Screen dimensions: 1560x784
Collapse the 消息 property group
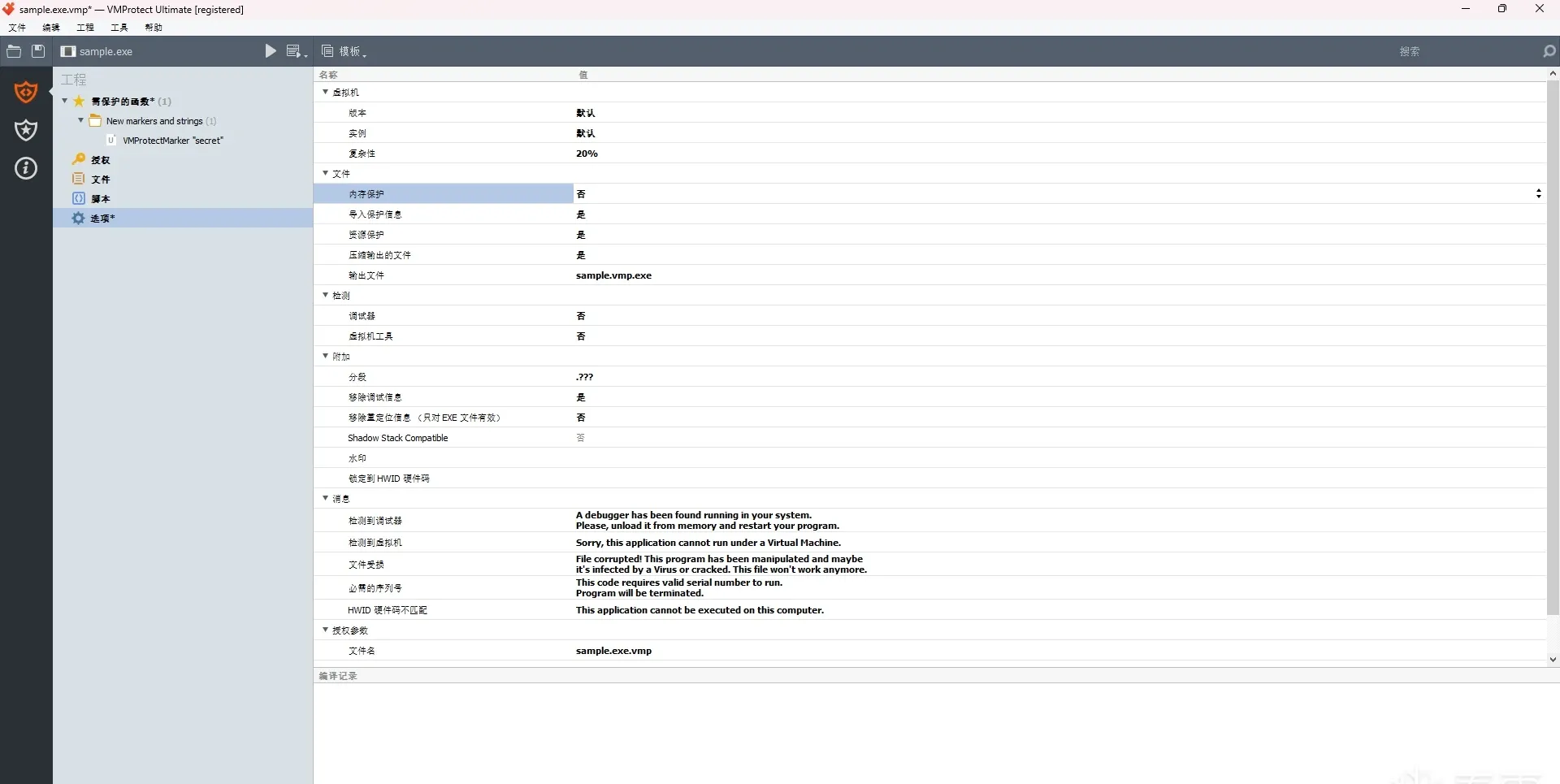tap(326, 498)
